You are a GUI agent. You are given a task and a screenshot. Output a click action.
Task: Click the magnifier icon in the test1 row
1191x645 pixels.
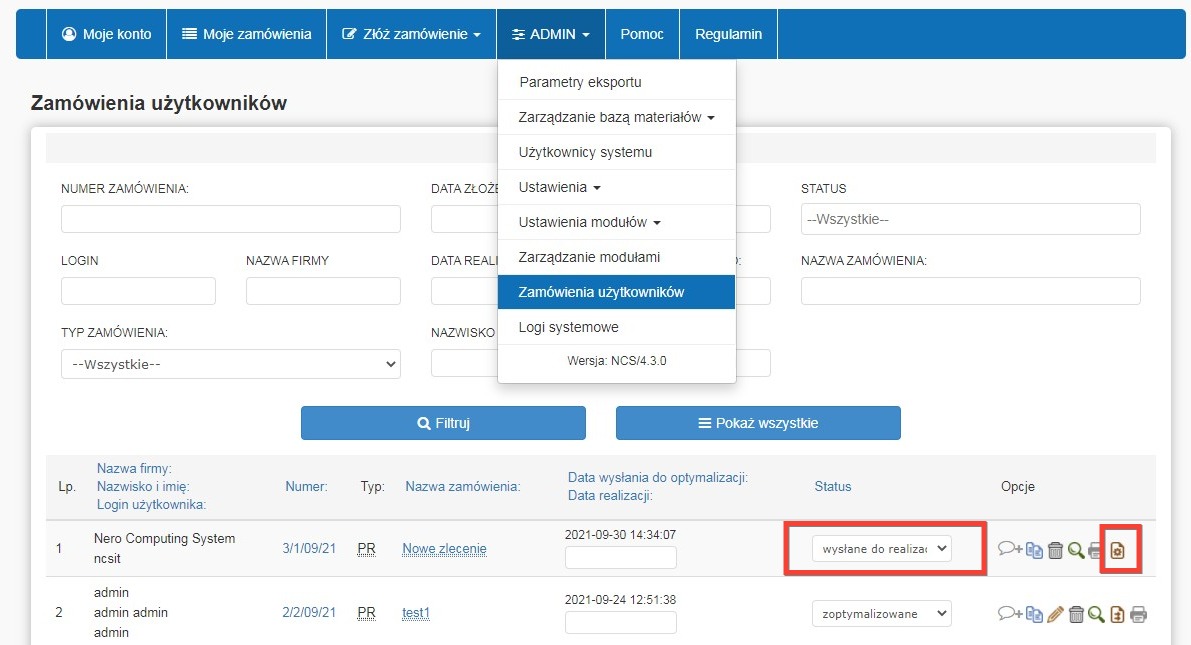[1096, 614]
